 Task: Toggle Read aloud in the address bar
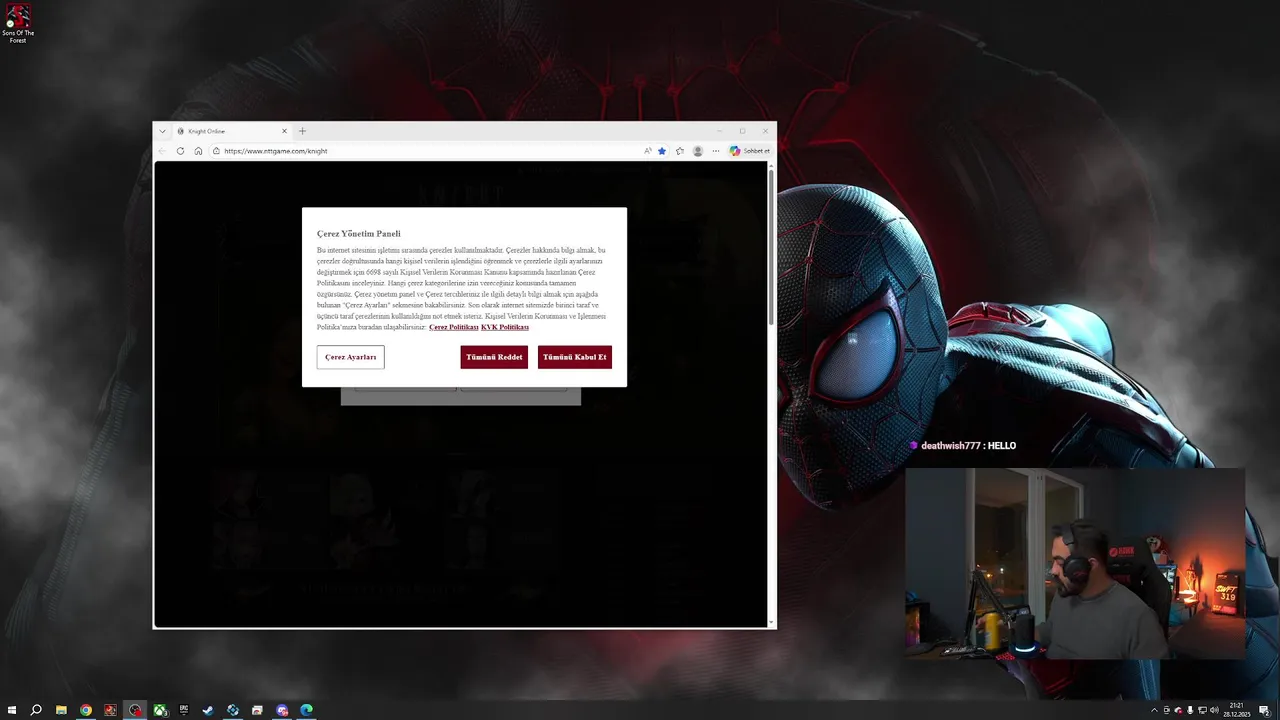pyautogui.click(x=648, y=151)
